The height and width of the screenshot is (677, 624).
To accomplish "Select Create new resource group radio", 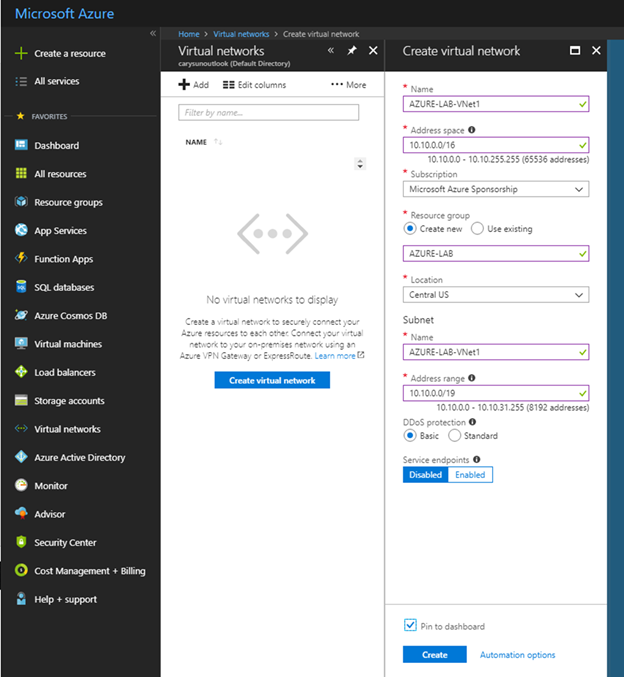I will [x=410, y=228].
